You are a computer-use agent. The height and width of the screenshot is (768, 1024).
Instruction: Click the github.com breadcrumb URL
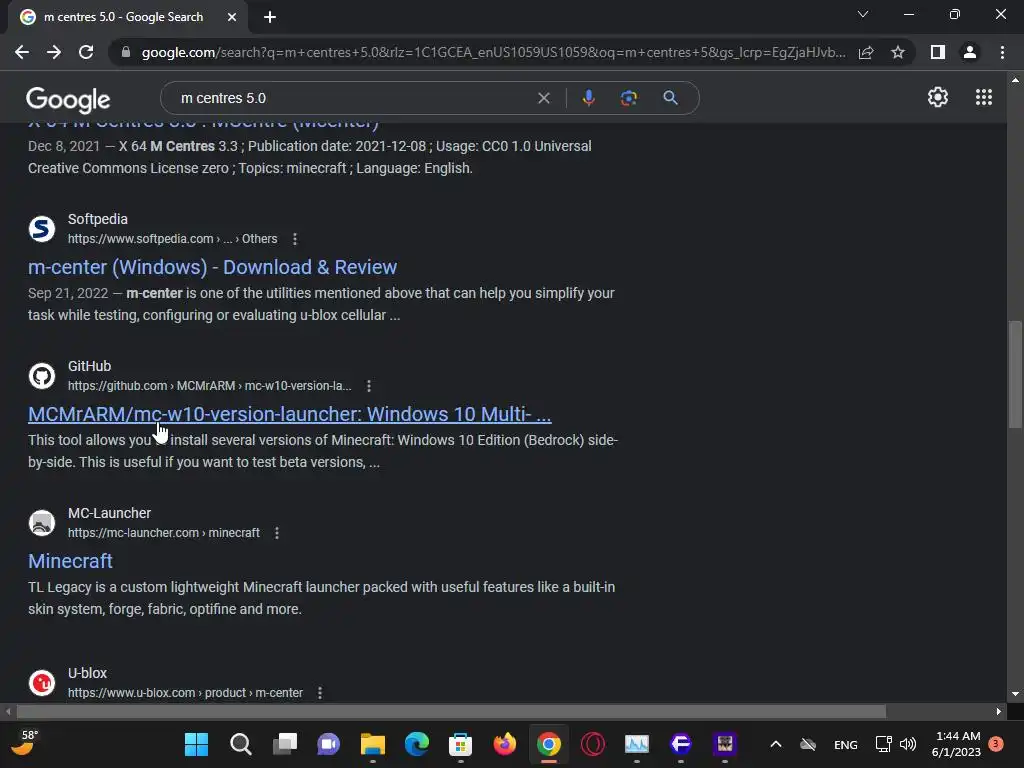210,386
